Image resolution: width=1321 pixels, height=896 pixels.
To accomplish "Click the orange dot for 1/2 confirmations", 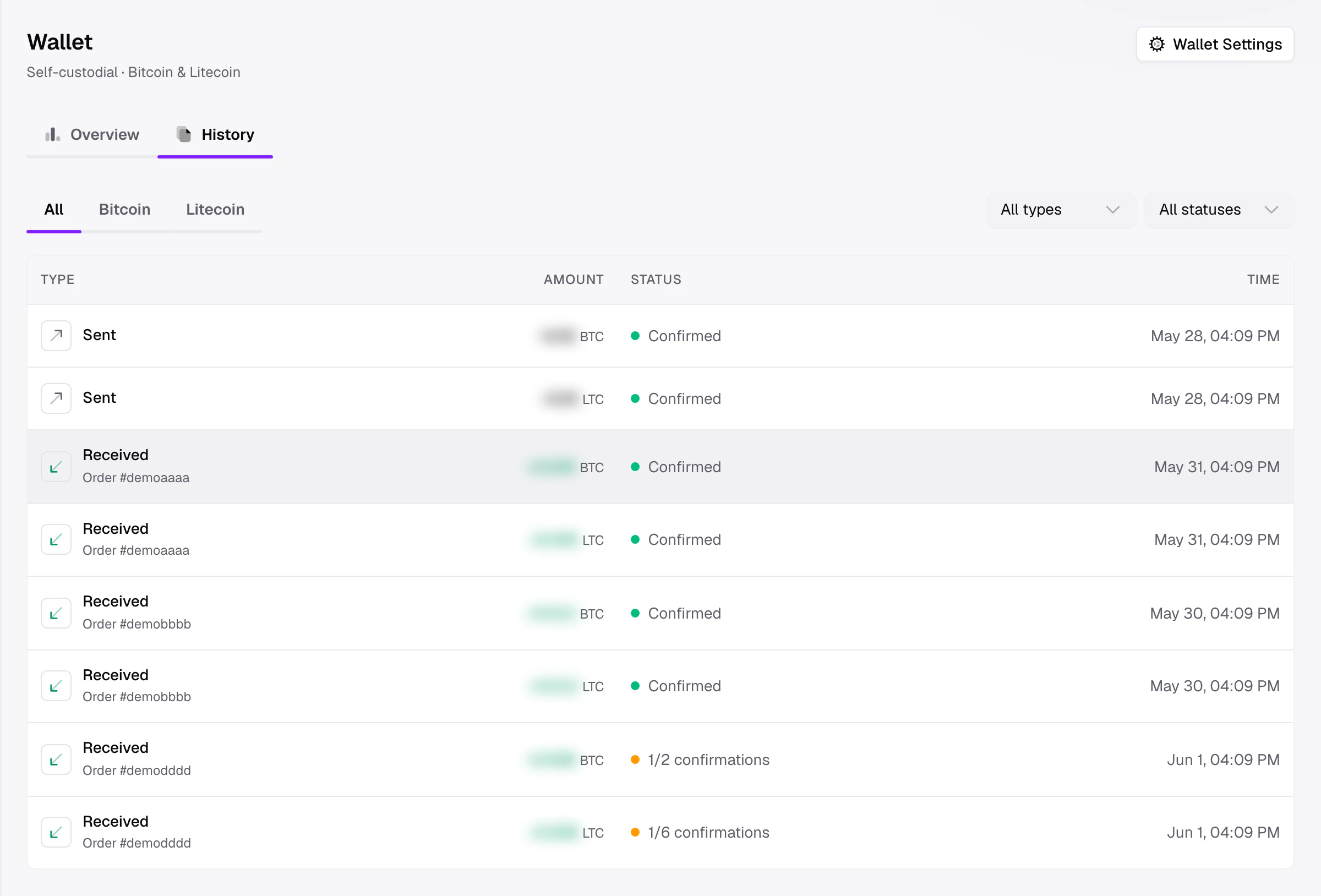I will (x=636, y=760).
